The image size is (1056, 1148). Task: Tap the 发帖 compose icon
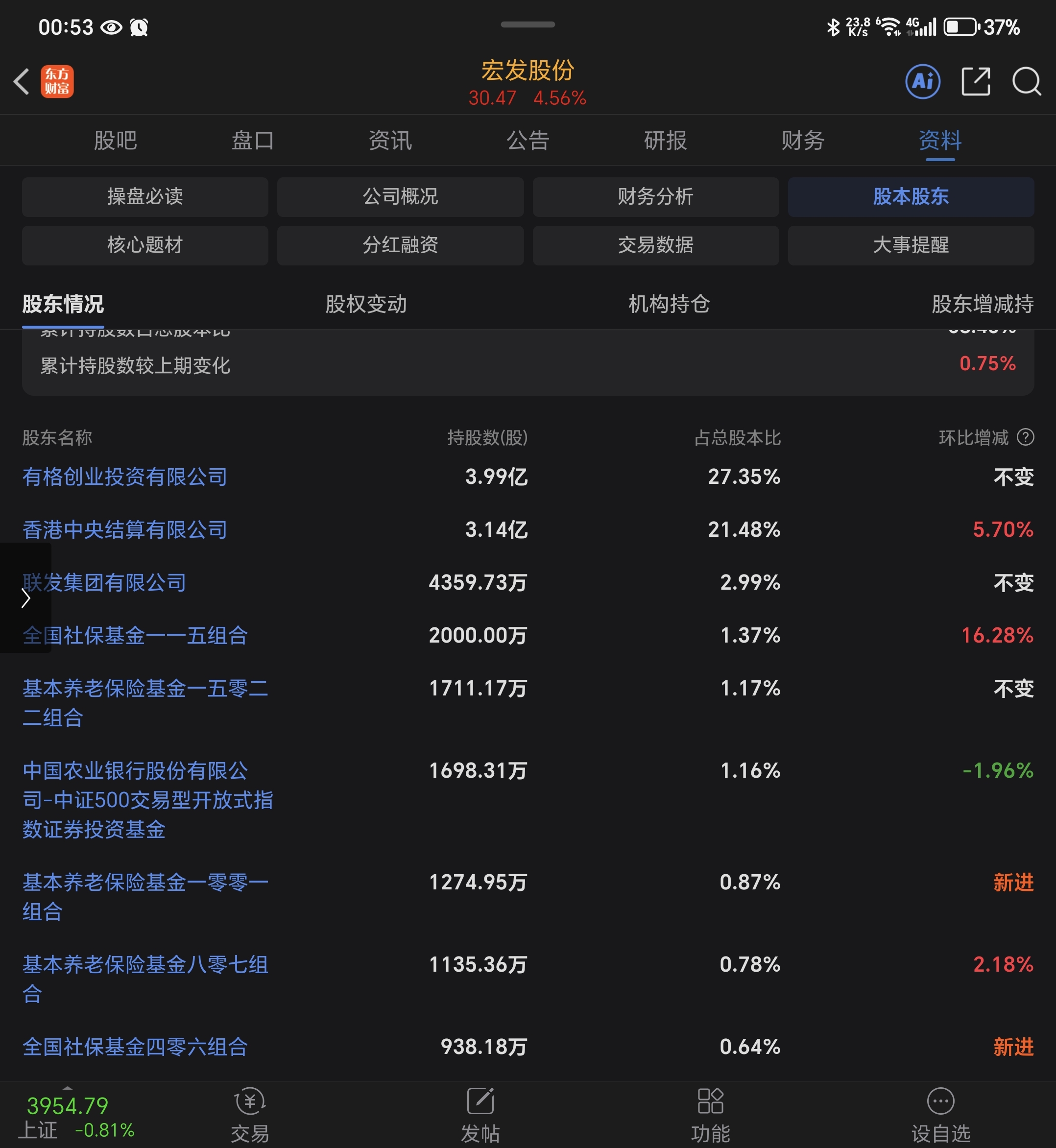(480, 1101)
